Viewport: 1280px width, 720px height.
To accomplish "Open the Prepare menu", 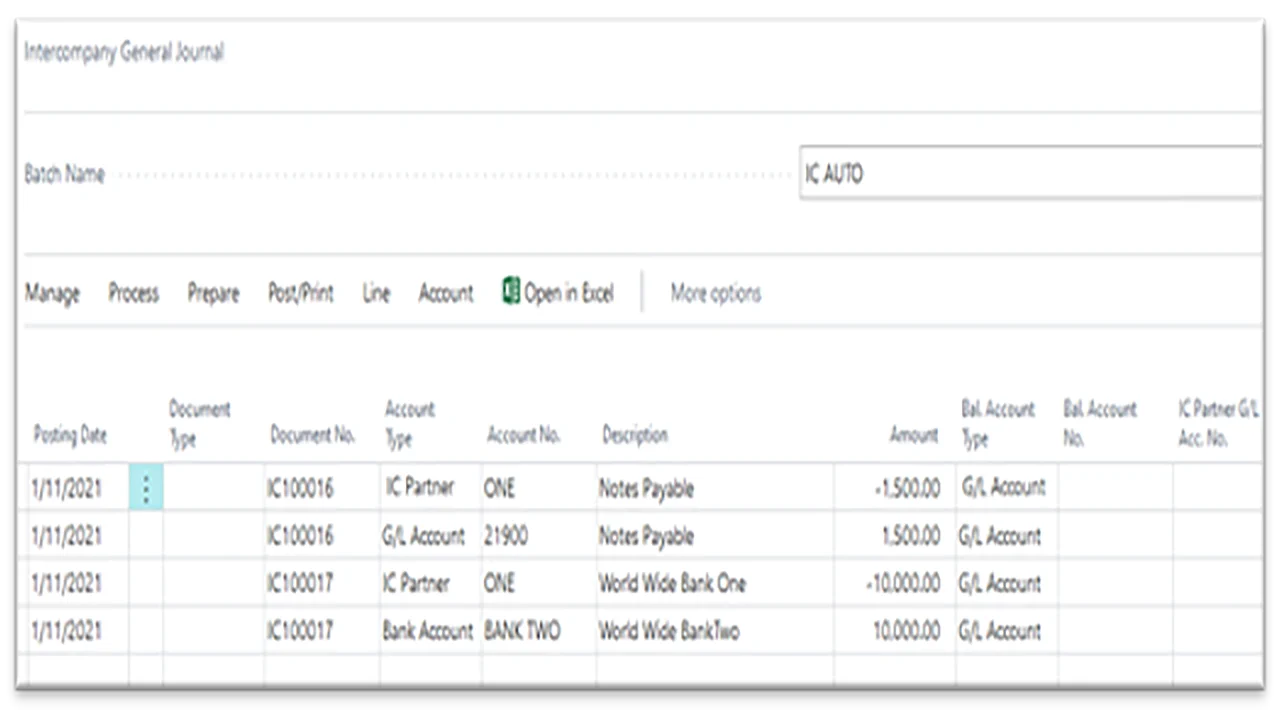I will [x=213, y=294].
